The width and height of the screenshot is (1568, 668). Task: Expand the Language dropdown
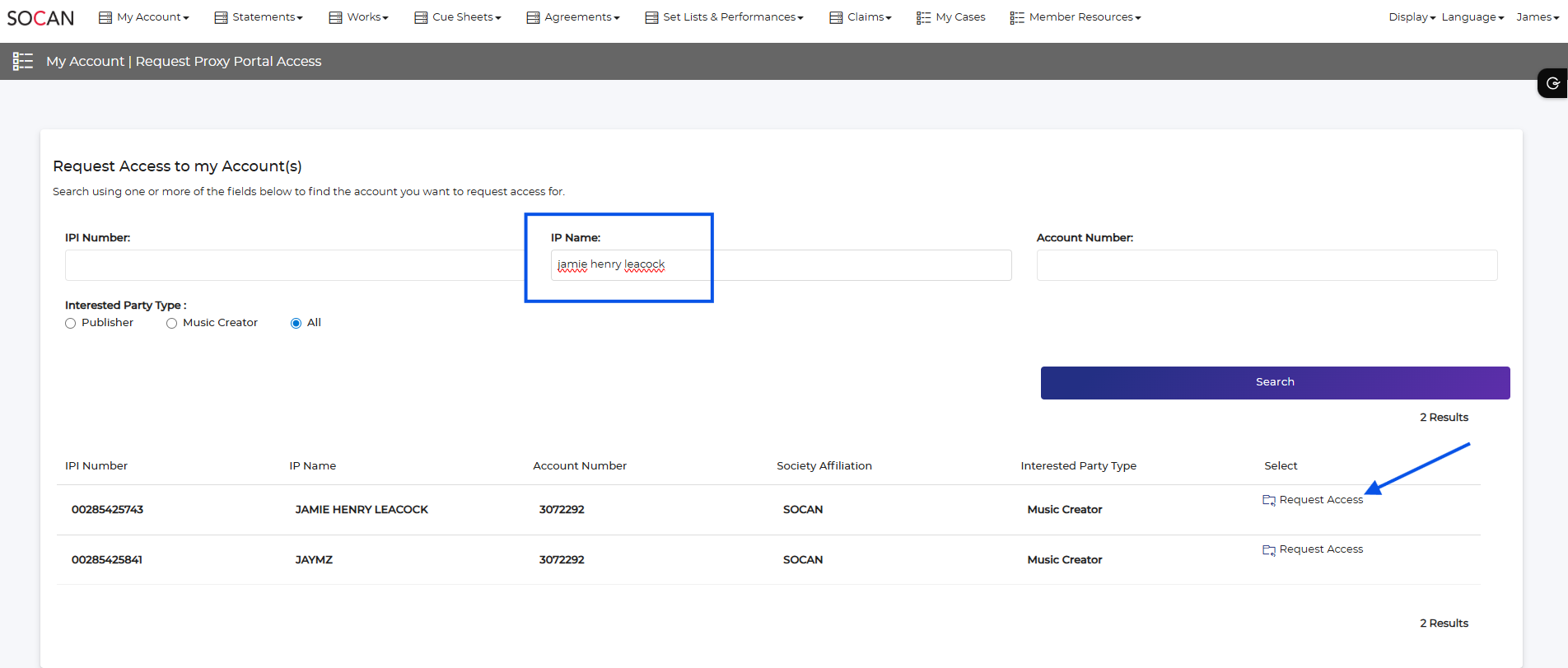(1472, 17)
